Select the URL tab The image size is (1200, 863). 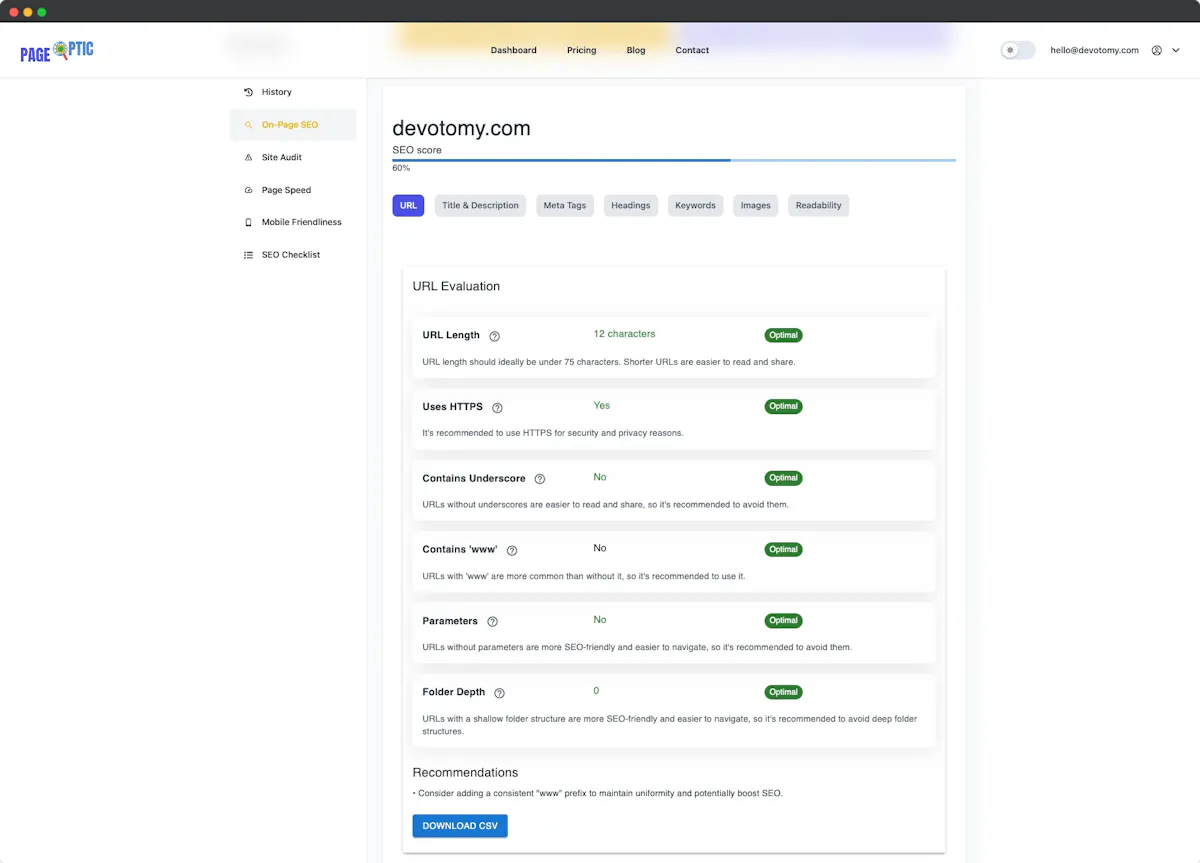pyautogui.click(x=408, y=206)
